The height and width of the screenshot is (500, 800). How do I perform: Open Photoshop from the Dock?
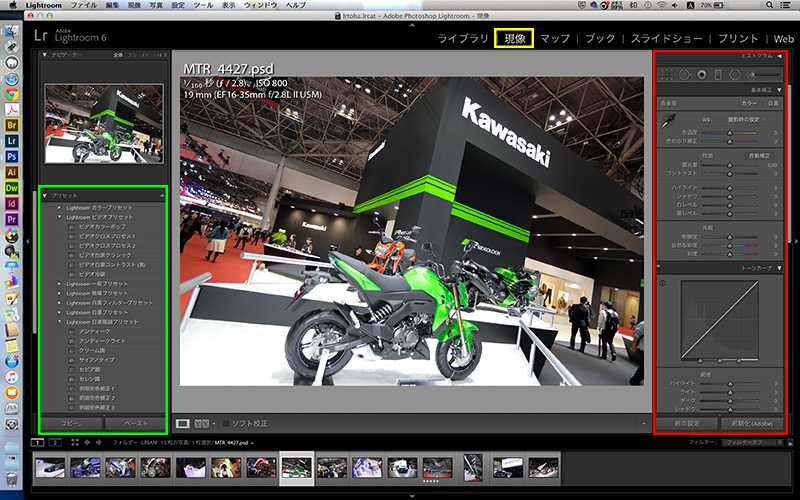12,157
